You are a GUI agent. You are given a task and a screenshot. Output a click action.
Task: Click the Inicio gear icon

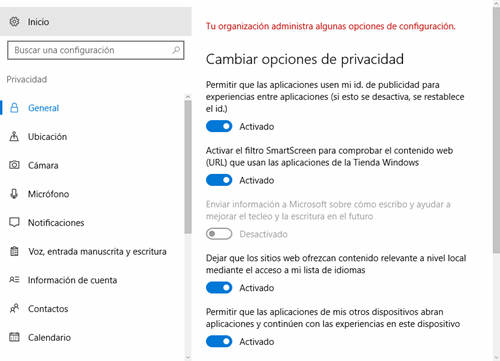coord(14,22)
